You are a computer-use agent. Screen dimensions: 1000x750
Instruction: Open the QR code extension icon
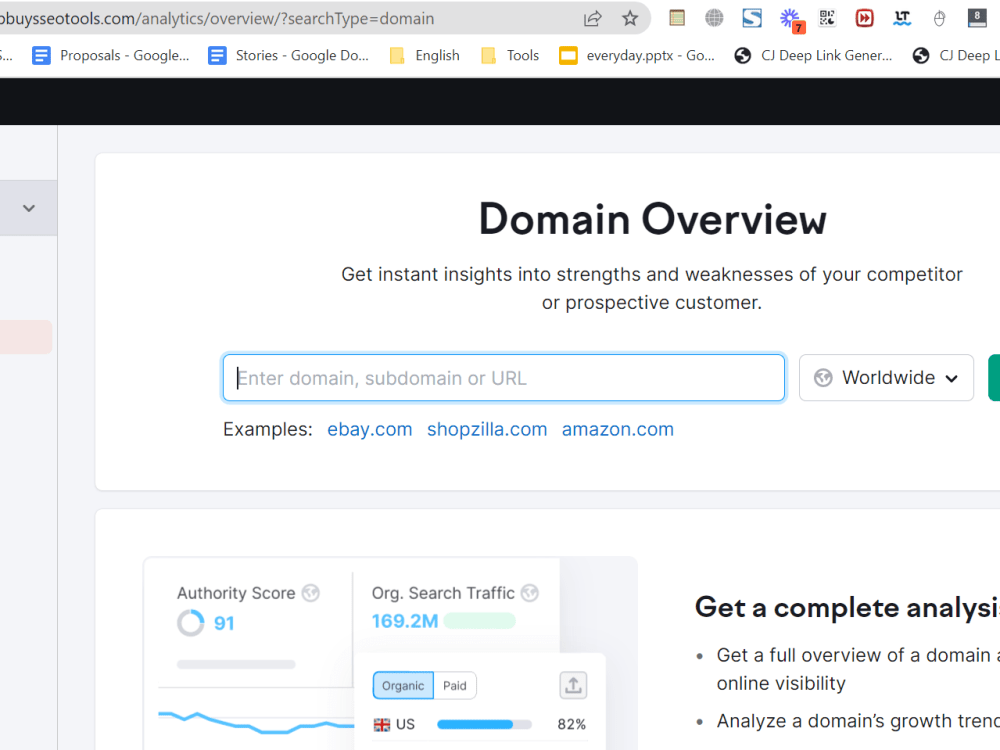[827, 18]
